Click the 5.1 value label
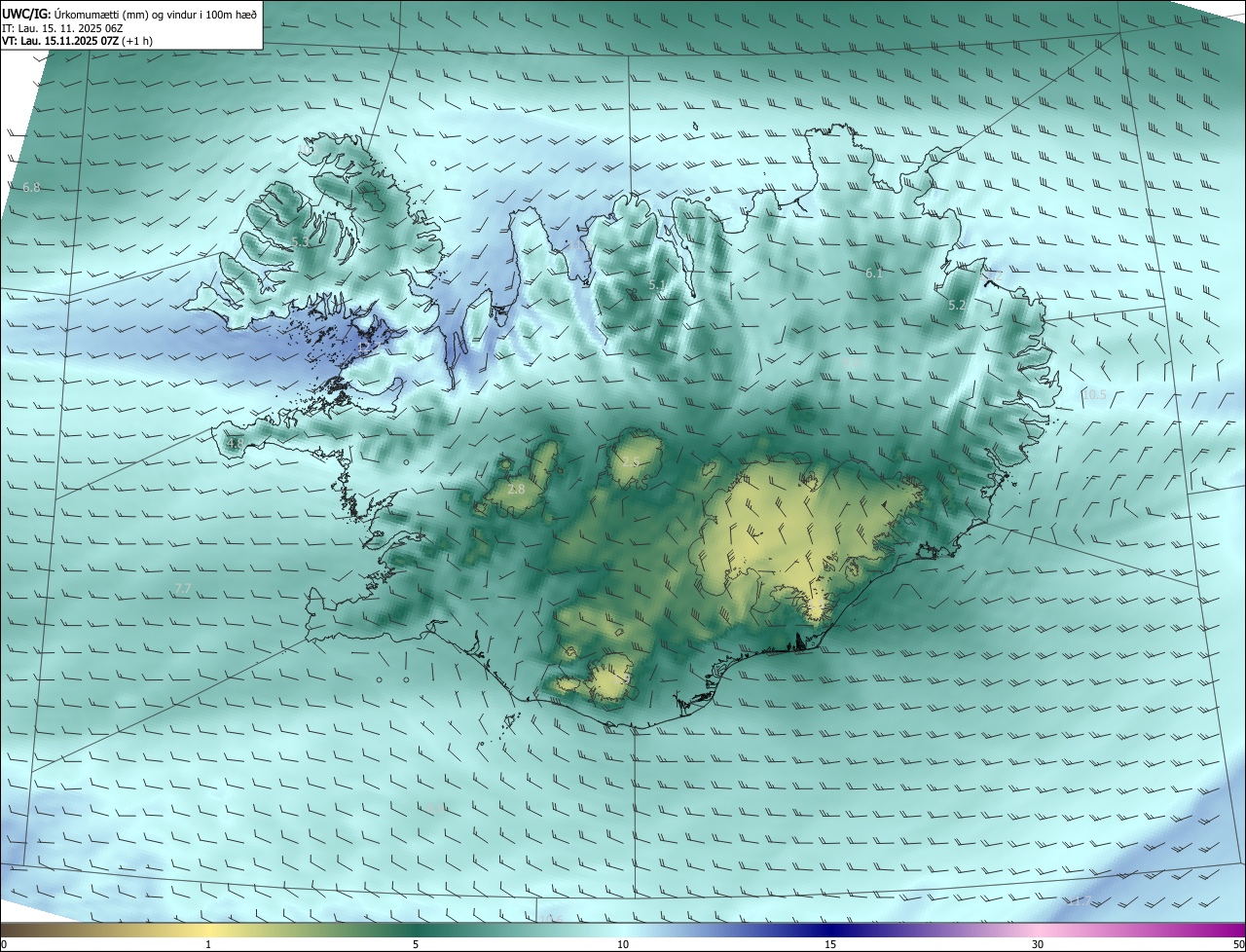The width and height of the screenshot is (1246, 952). pyautogui.click(x=657, y=285)
